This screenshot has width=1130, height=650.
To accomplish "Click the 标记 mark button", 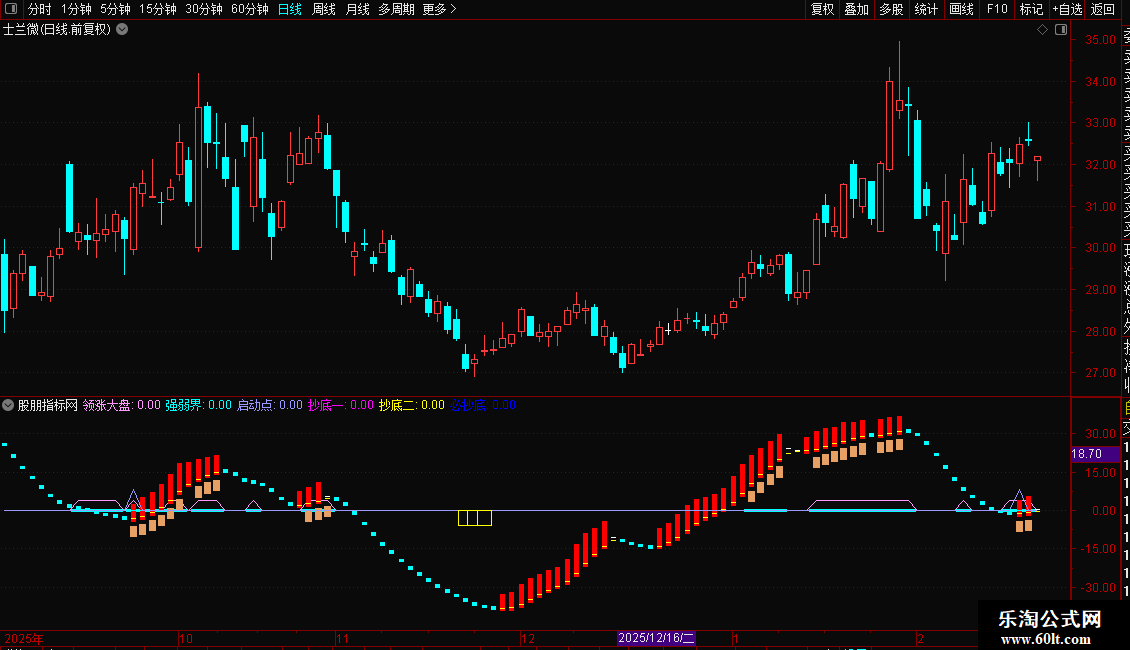I will [1031, 9].
